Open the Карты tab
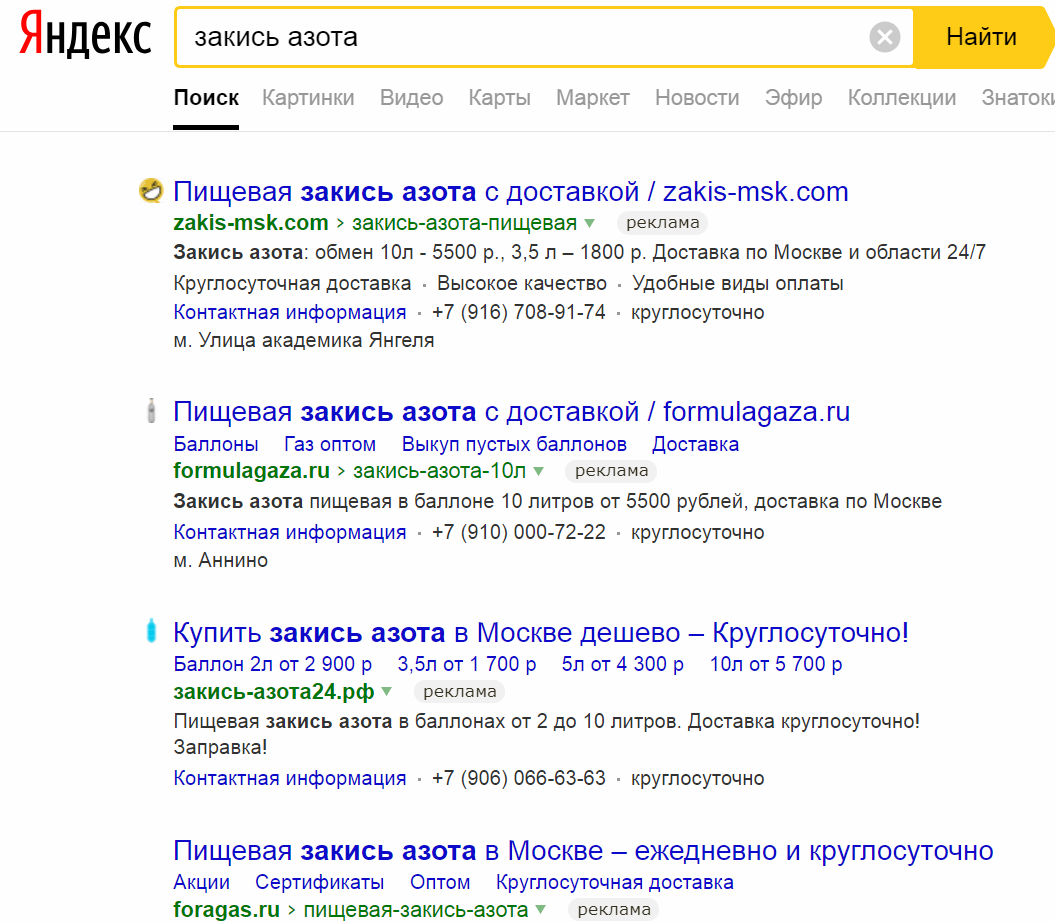The image size is (1055, 922). click(x=499, y=98)
